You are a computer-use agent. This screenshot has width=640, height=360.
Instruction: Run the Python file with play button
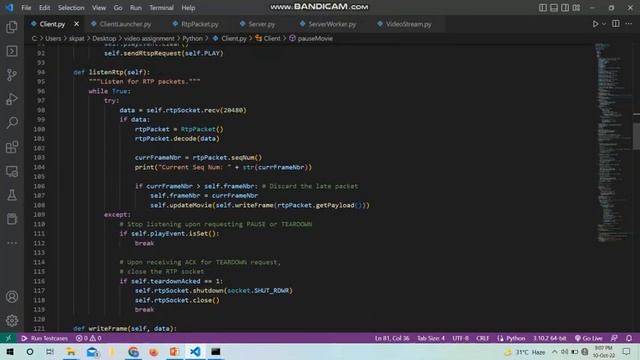596,24
